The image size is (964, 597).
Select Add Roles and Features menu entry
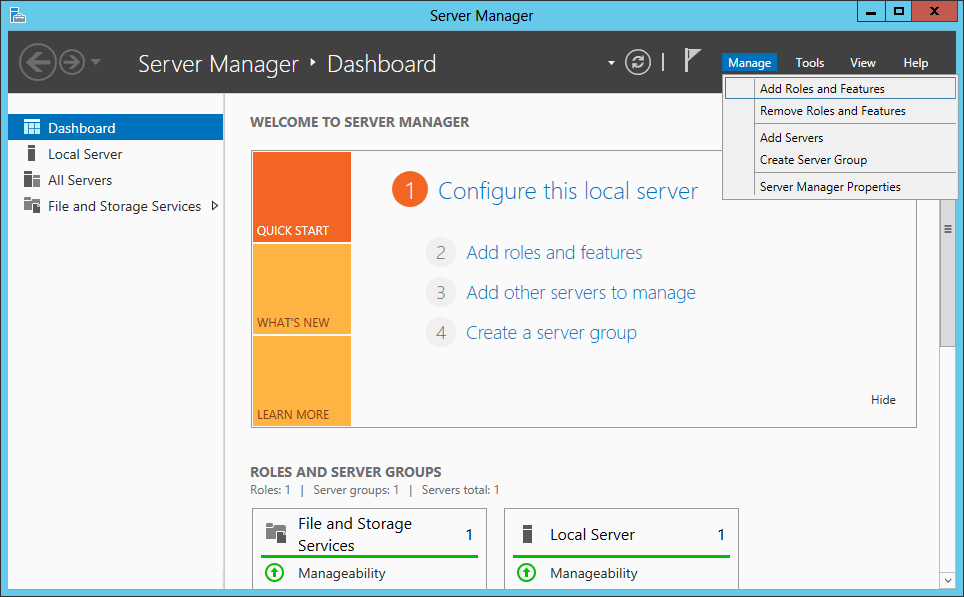[x=840, y=89]
